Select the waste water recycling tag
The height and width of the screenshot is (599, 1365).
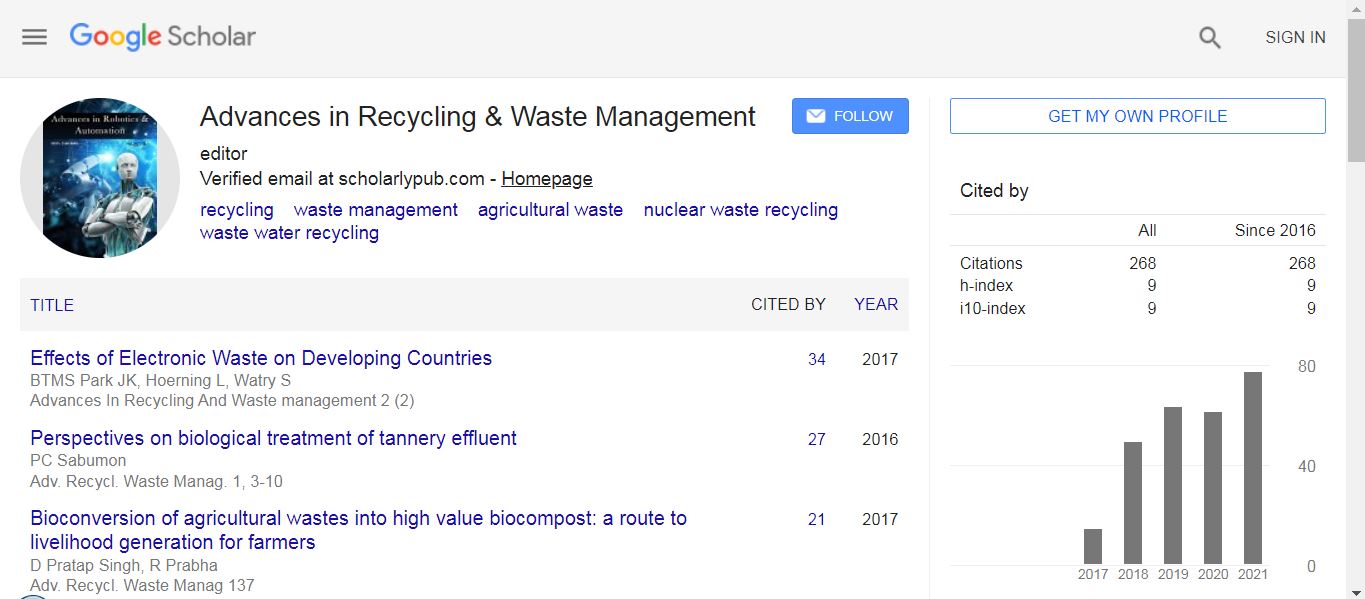point(289,233)
